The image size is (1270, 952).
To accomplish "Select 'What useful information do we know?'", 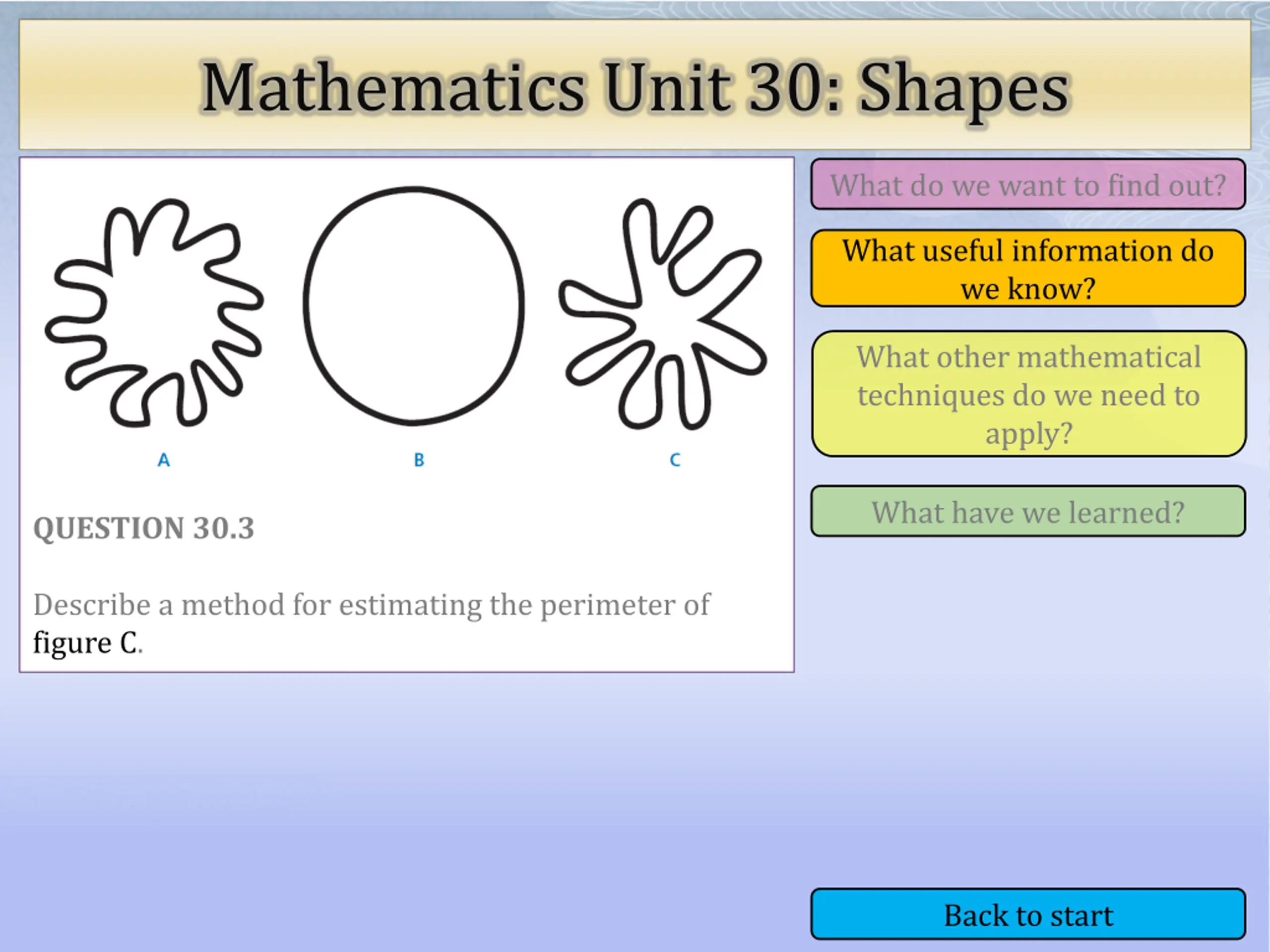I will click(1028, 268).
